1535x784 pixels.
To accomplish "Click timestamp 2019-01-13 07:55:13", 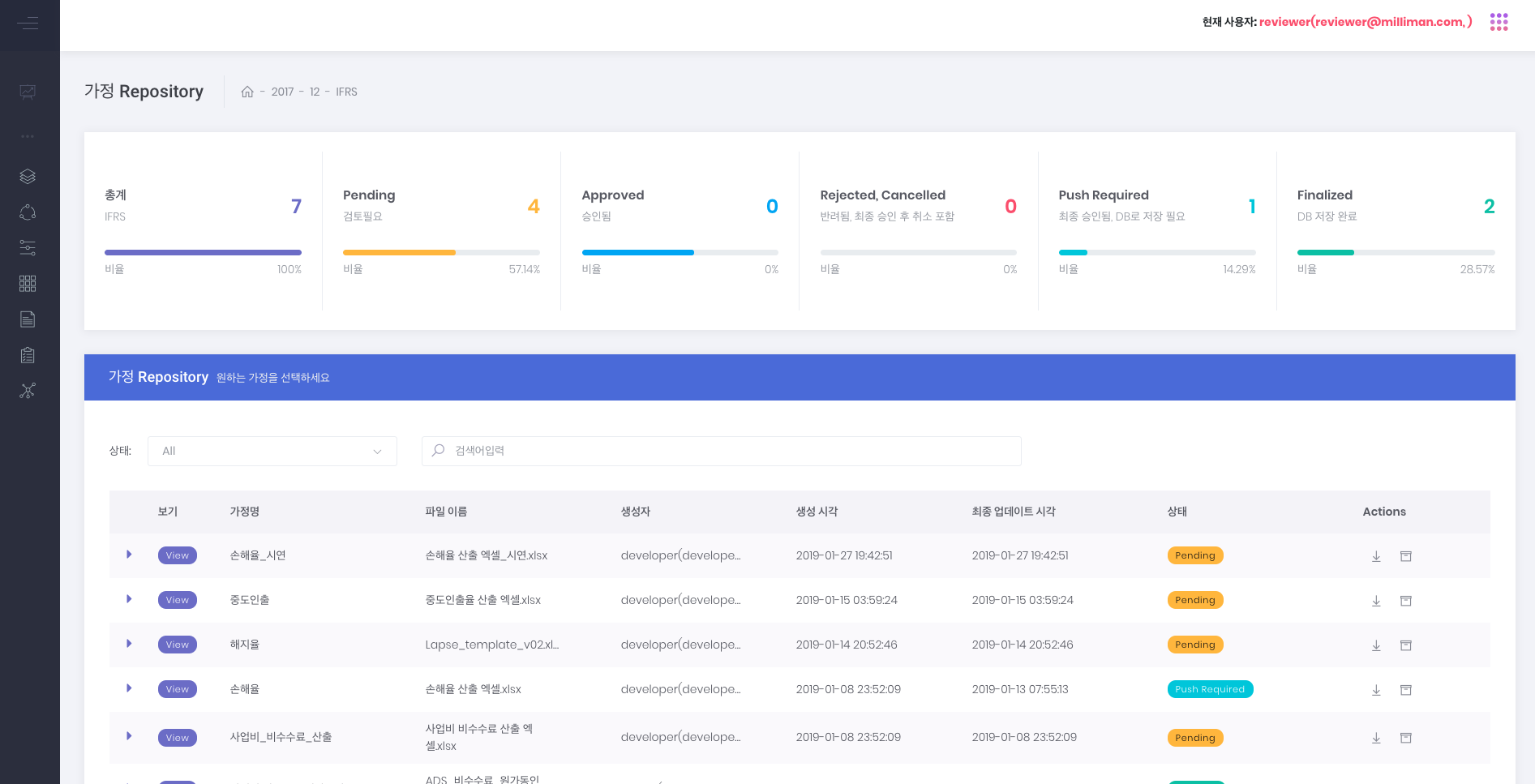I will pyautogui.click(x=1020, y=689).
